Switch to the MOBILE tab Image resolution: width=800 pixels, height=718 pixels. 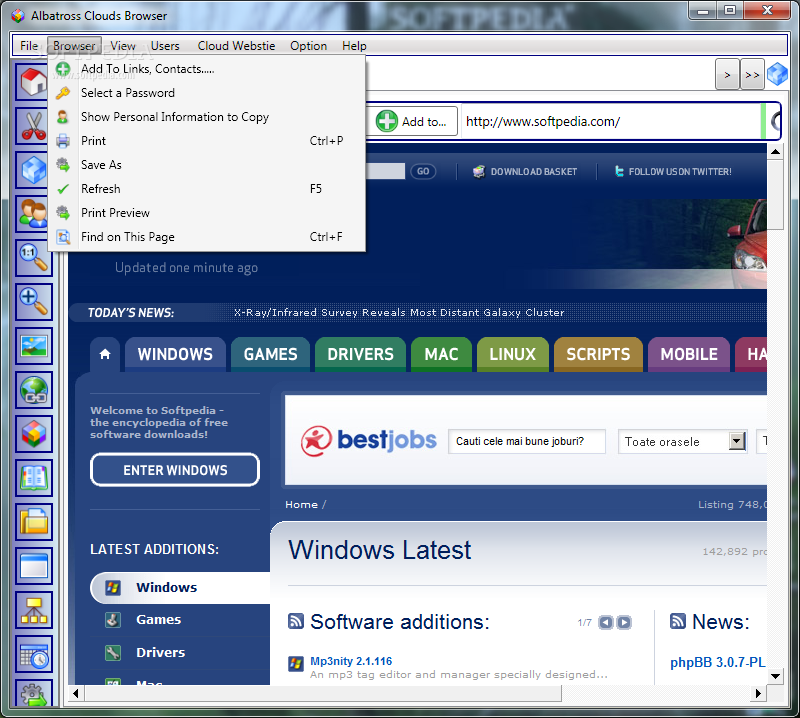[x=689, y=354]
